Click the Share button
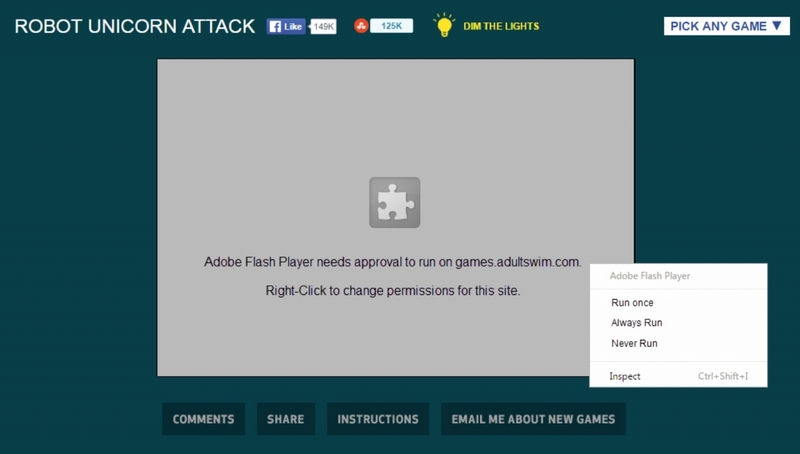This screenshot has width=800, height=454. [286, 419]
